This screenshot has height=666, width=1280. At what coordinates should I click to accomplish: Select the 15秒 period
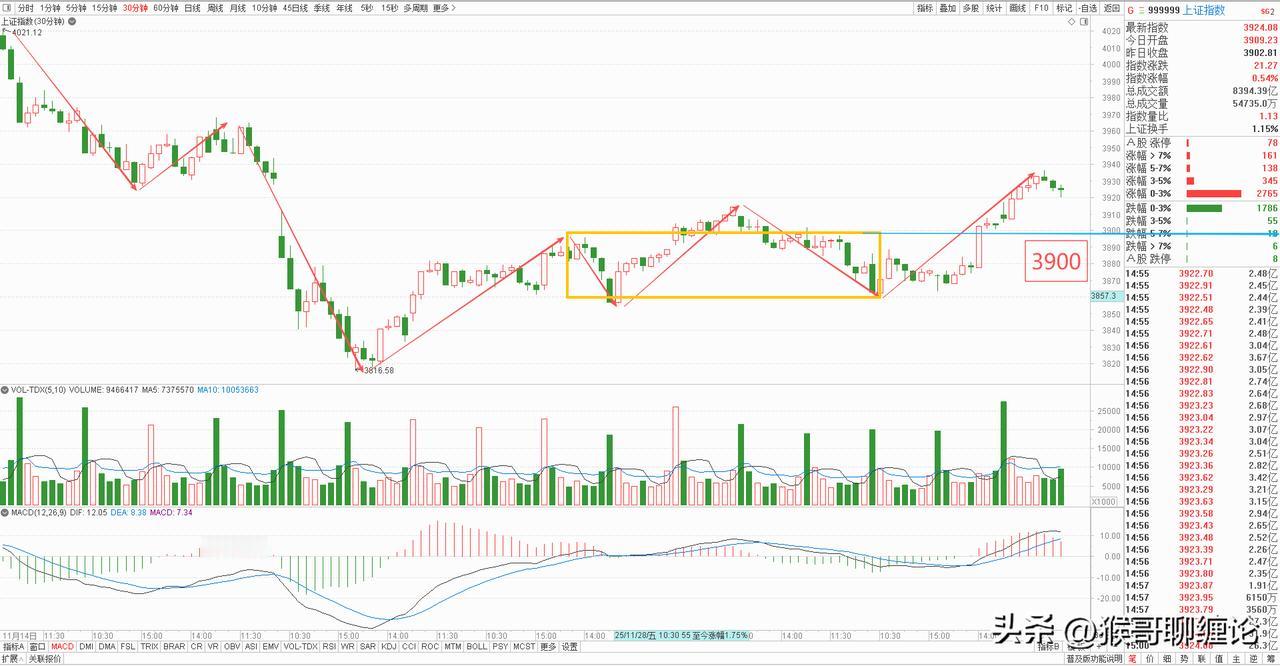pyautogui.click(x=389, y=8)
